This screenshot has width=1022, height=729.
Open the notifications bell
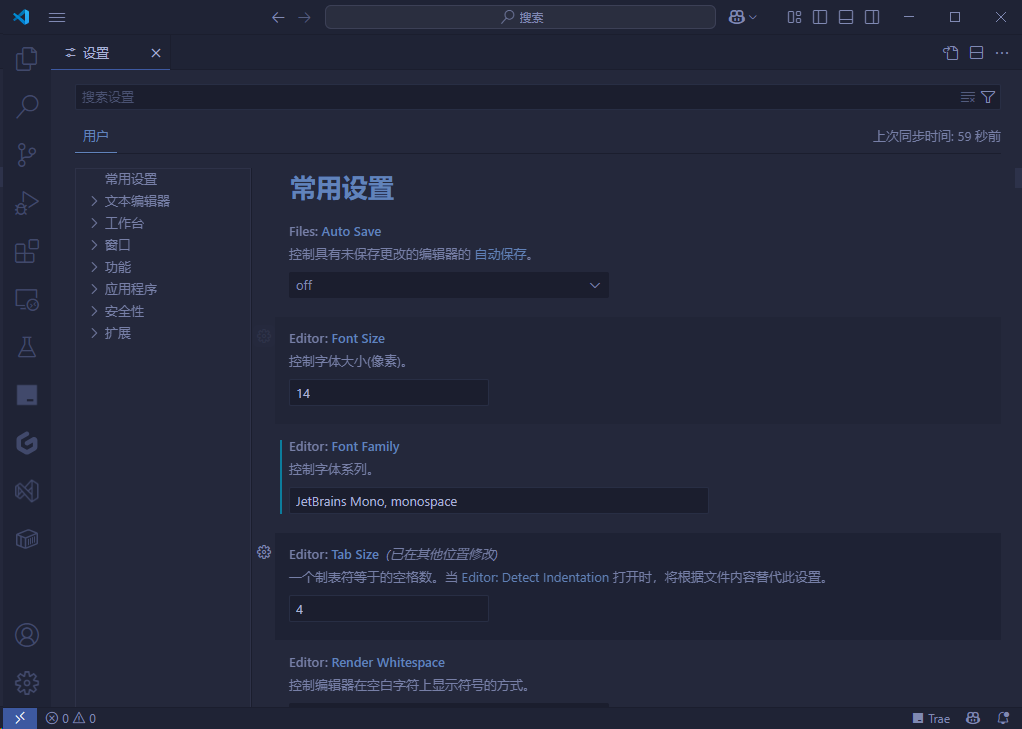(1004, 718)
